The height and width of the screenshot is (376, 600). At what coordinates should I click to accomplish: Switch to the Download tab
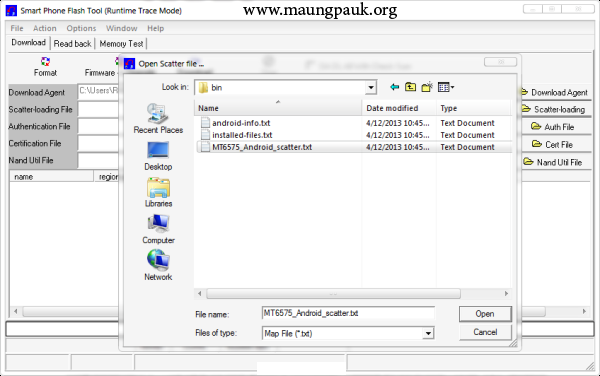point(29,42)
